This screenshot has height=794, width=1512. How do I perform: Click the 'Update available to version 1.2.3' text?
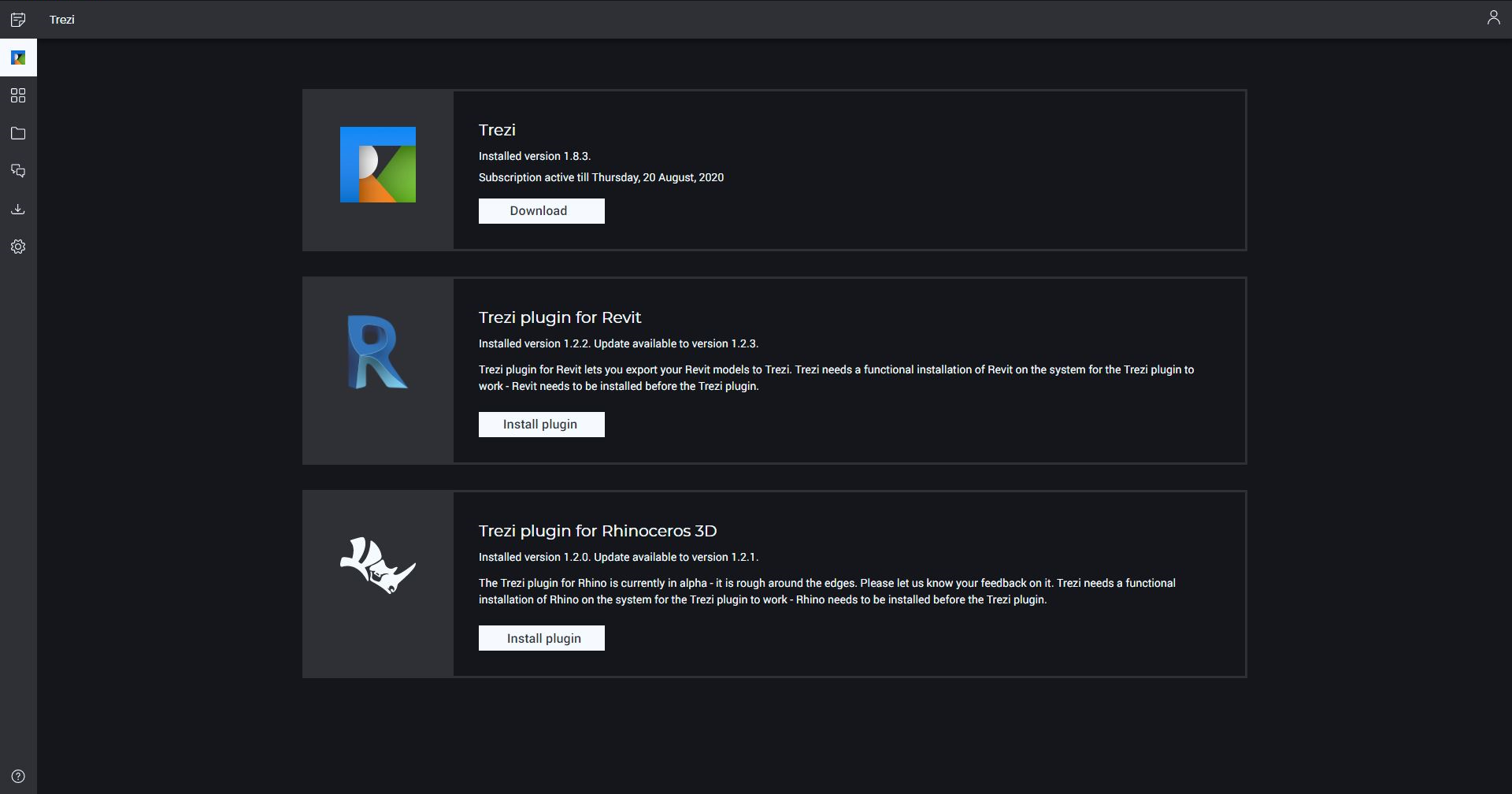(x=676, y=343)
